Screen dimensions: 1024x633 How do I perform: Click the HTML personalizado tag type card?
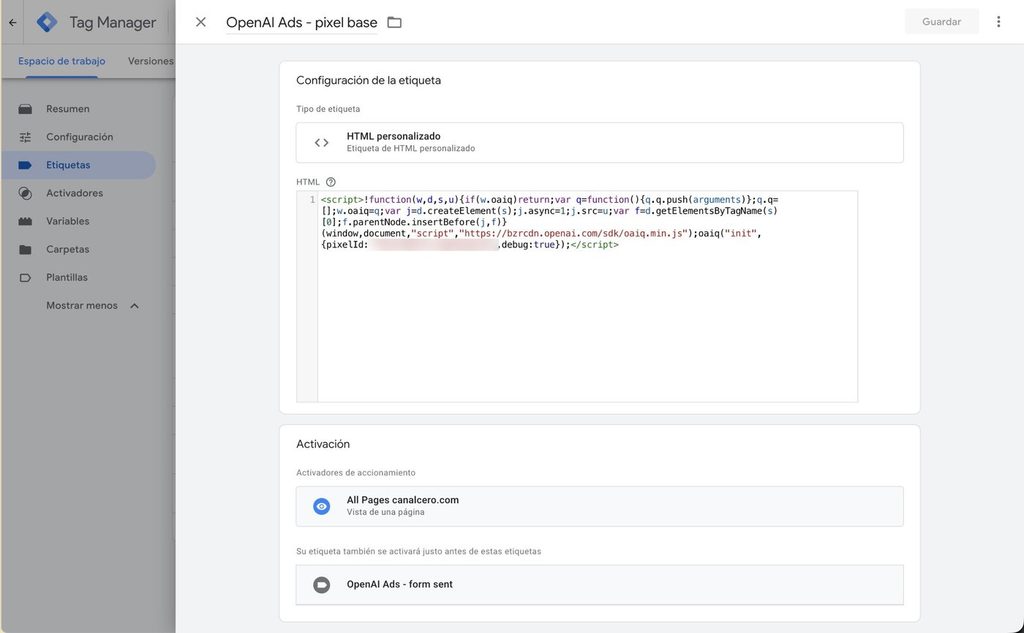pos(600,142)
